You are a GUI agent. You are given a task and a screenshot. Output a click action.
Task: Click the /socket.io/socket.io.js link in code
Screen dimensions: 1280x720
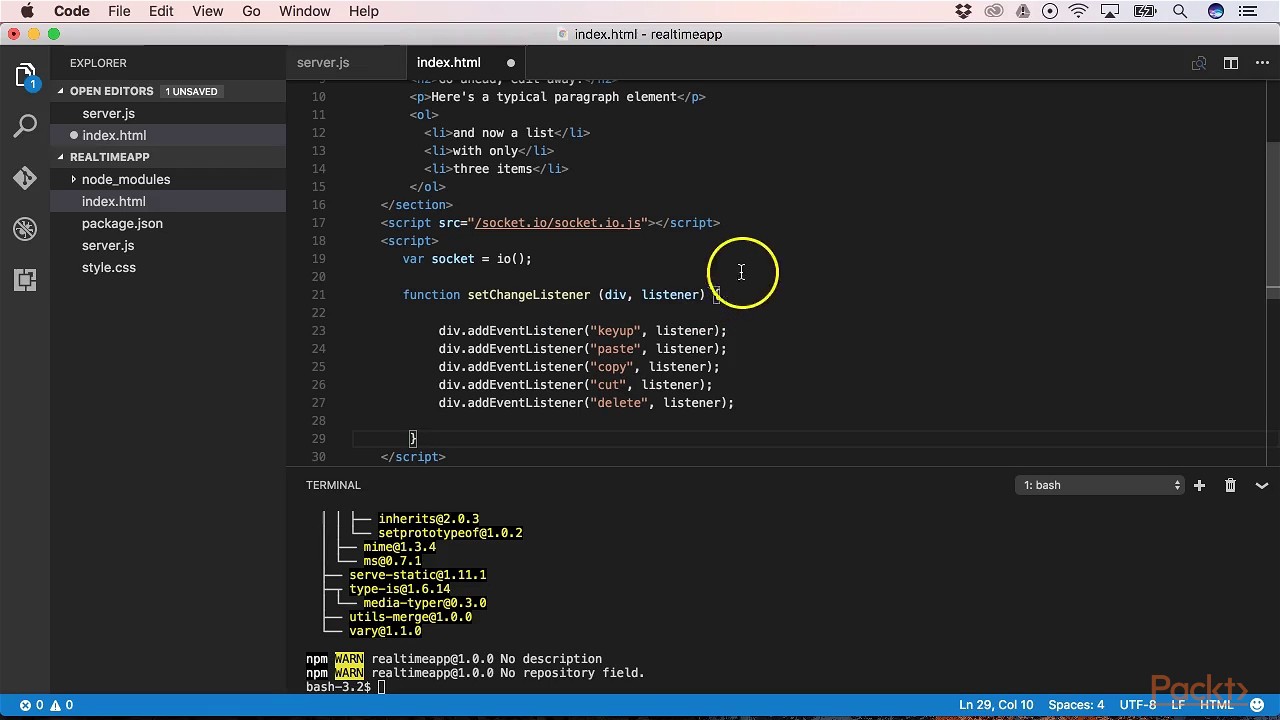pyautogui.click(x=557, y=223)
